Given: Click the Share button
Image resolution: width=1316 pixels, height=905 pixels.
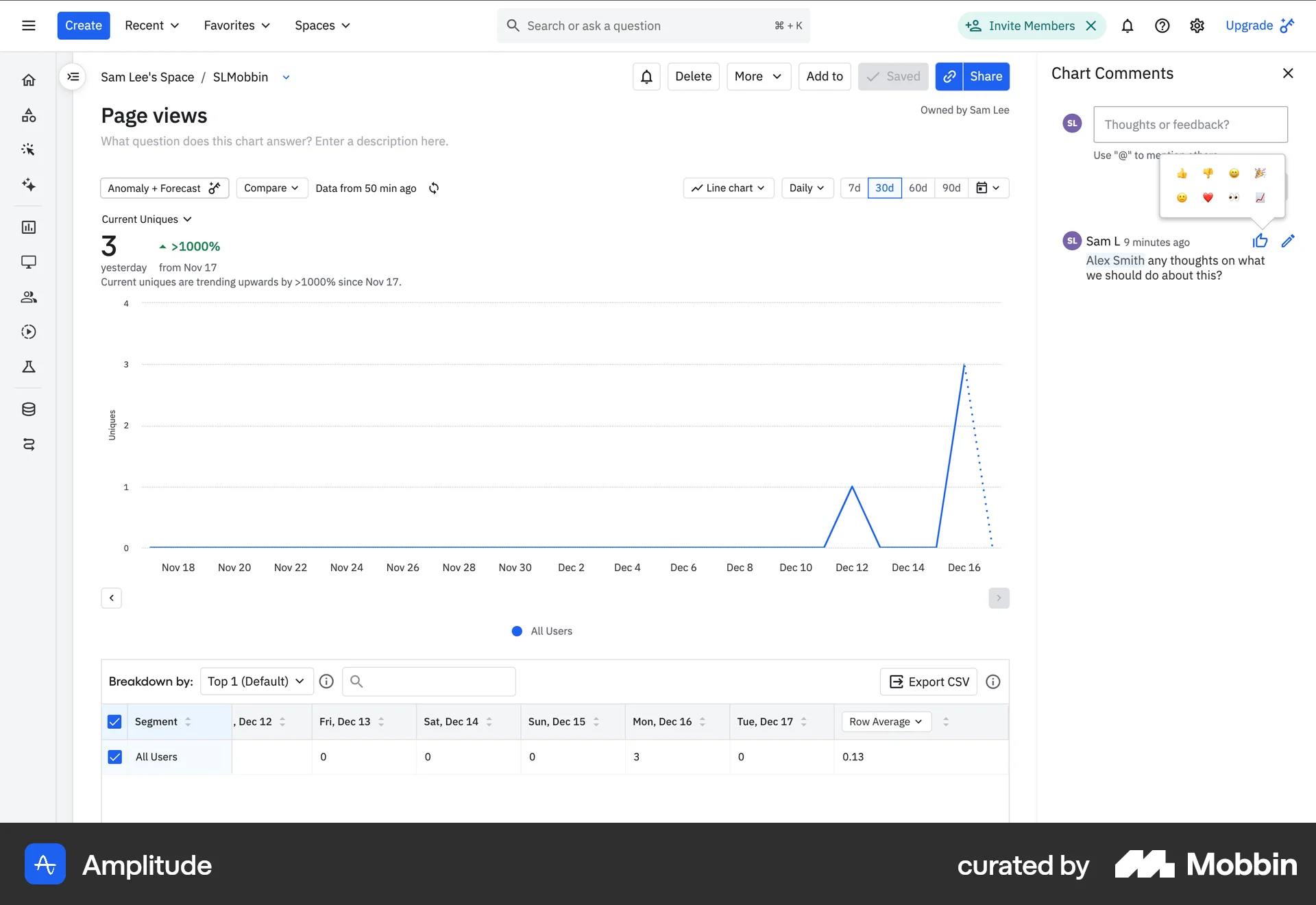Looking at the screenshot, I should [986, 76].
